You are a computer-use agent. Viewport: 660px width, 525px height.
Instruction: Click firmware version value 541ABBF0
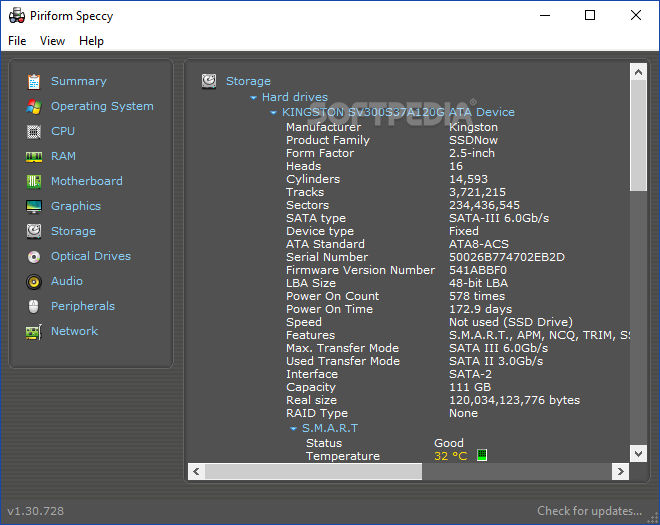tap(478, 270)
